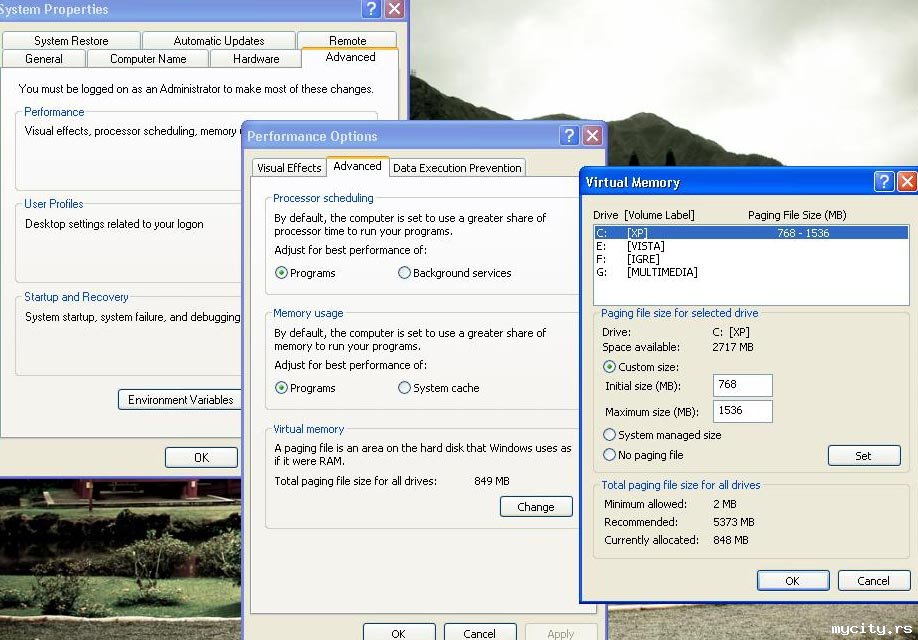This screenshot has height=640, width=918.
Task: Close the Performance Options dialog
Action: pyautogui.click(x=592, y=135)
